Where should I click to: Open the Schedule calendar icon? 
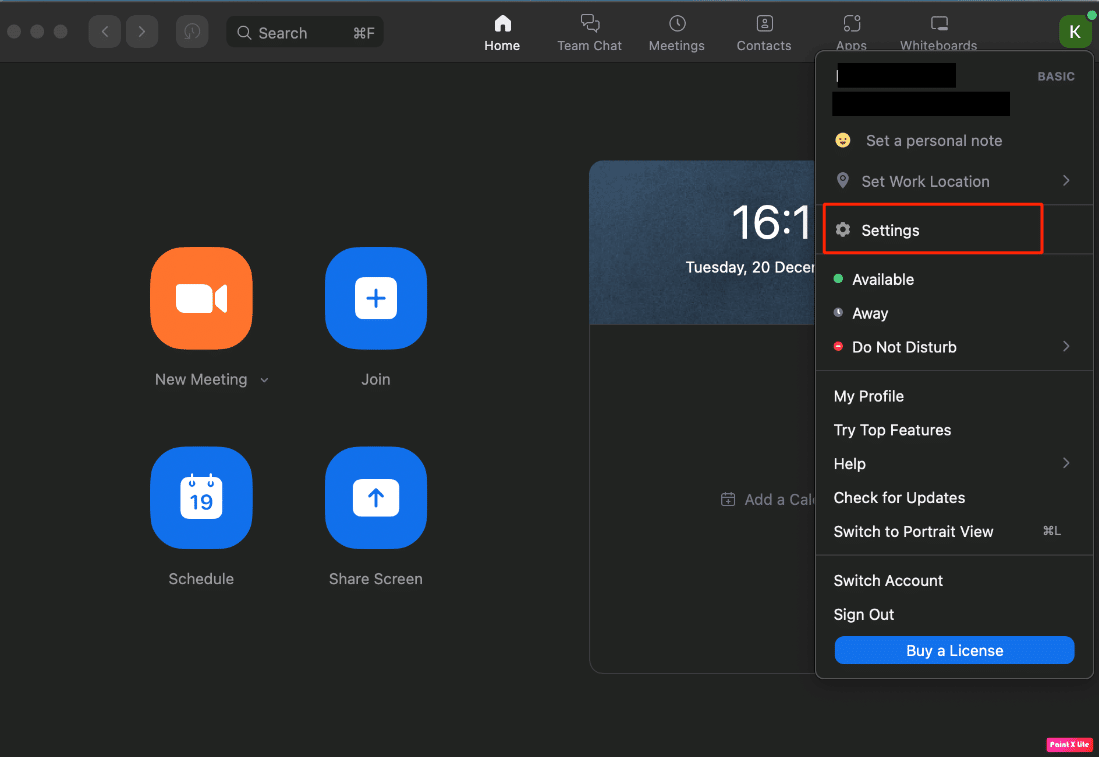click(x=201, y=498)
